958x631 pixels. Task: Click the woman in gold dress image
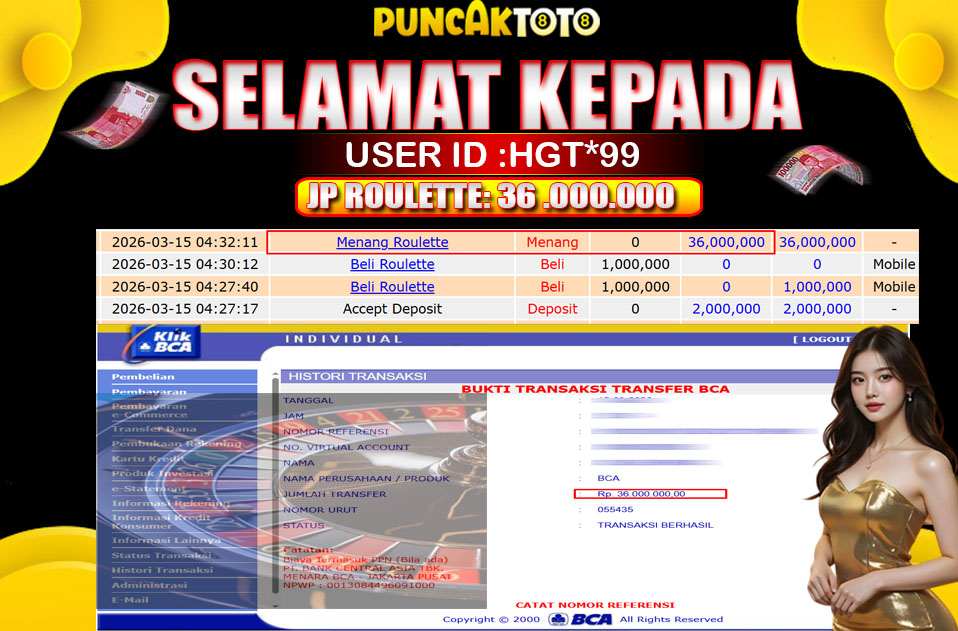click(880, 476)
